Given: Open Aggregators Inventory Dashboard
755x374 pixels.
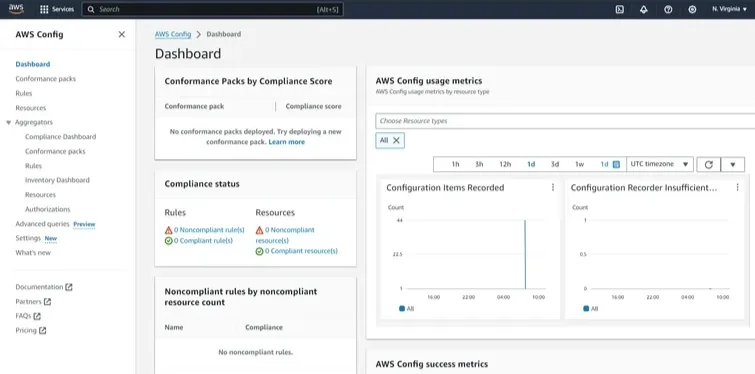Looking at the screenshot, I should coord(57,180).
